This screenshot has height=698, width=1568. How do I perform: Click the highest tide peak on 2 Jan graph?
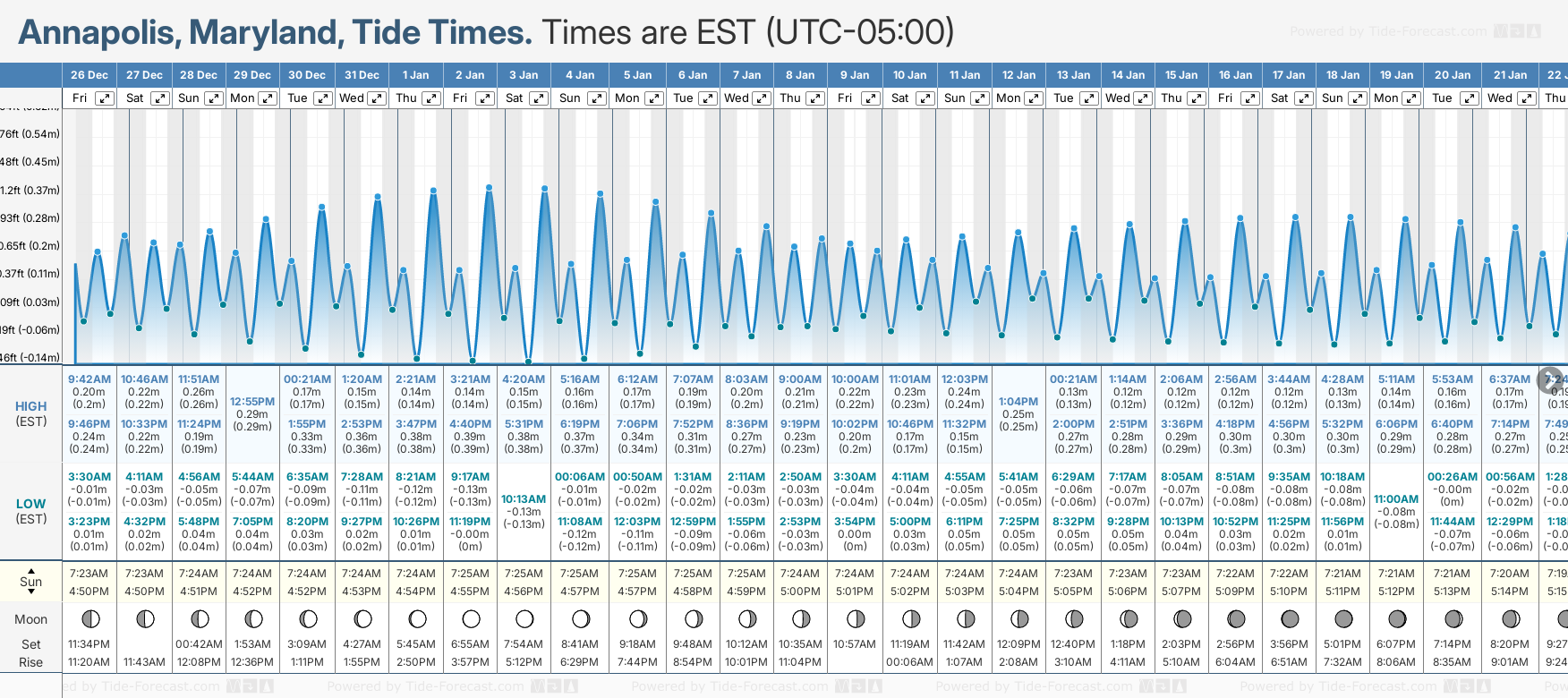489,188
